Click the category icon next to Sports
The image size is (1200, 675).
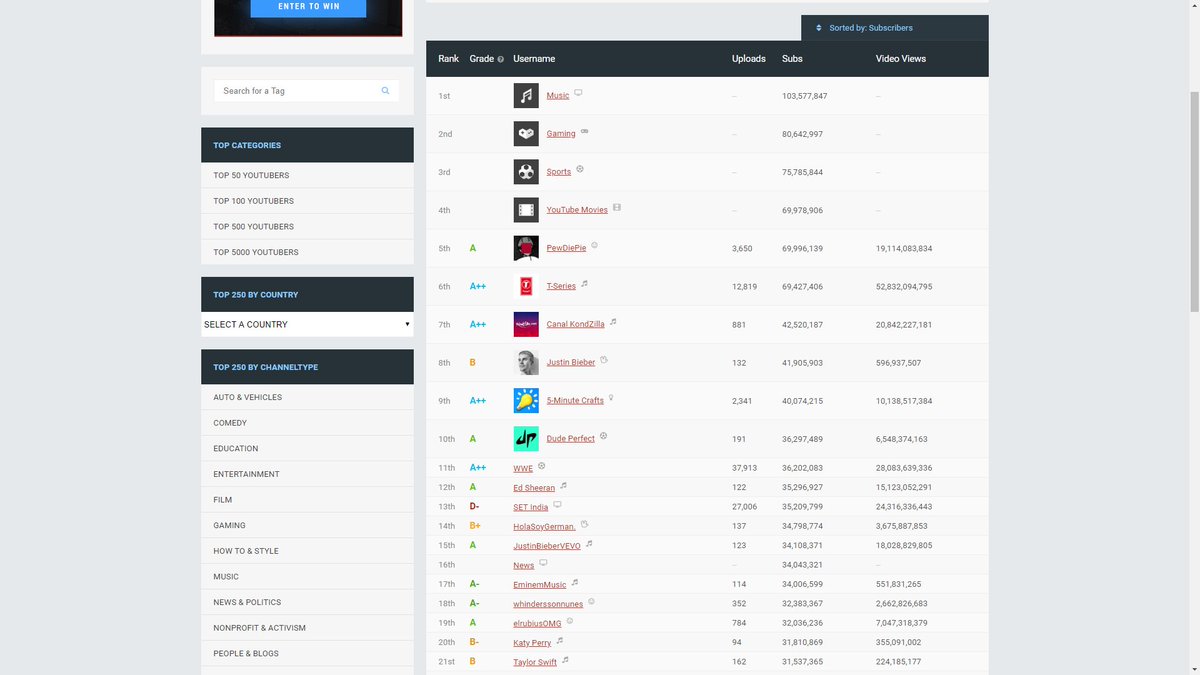(580, 169)
